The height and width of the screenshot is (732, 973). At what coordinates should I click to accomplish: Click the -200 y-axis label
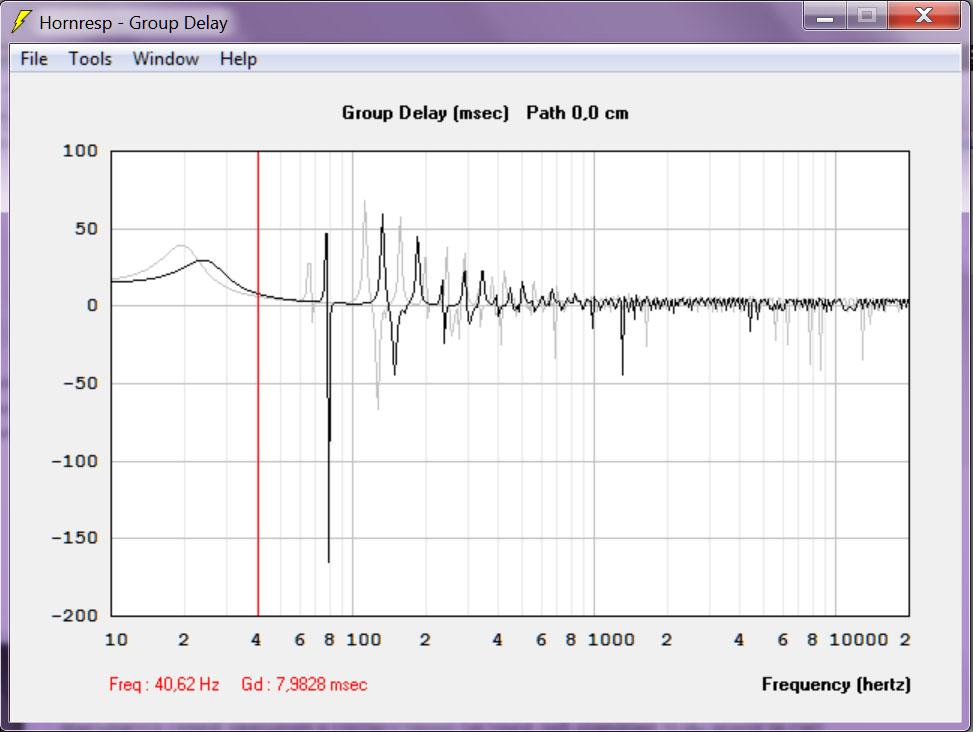74,615
